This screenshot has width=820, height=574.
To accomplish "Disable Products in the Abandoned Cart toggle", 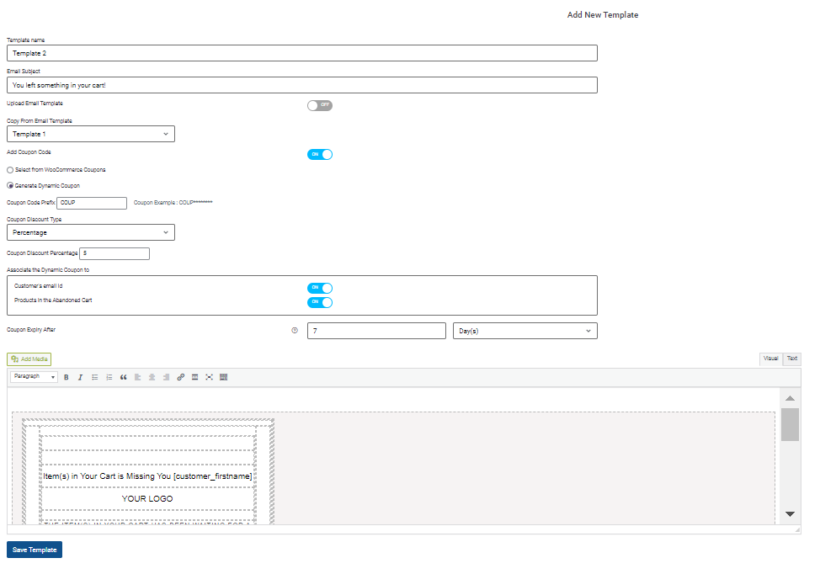I will 320,302.
